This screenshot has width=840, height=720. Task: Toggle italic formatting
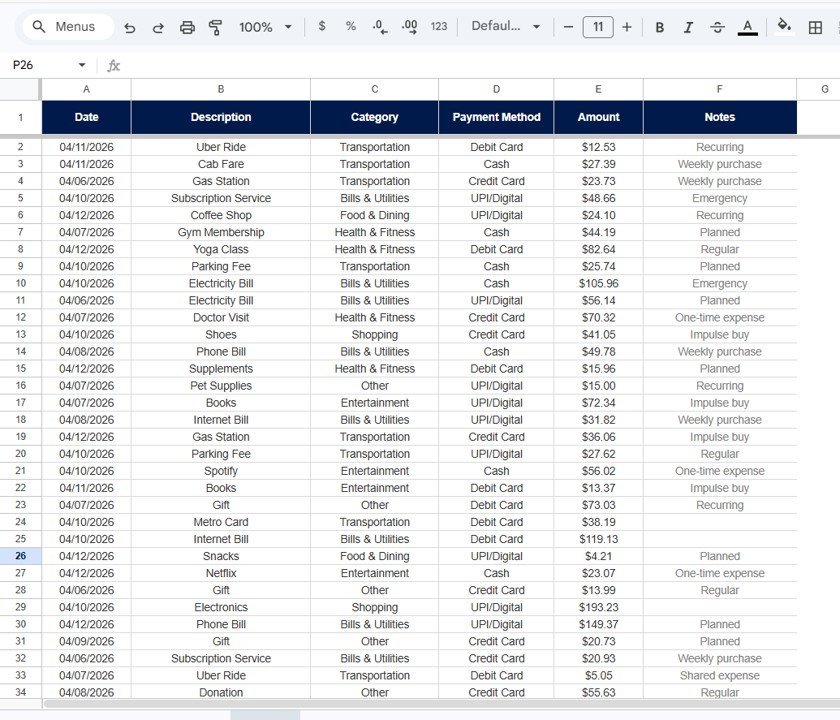coord(688,27)
